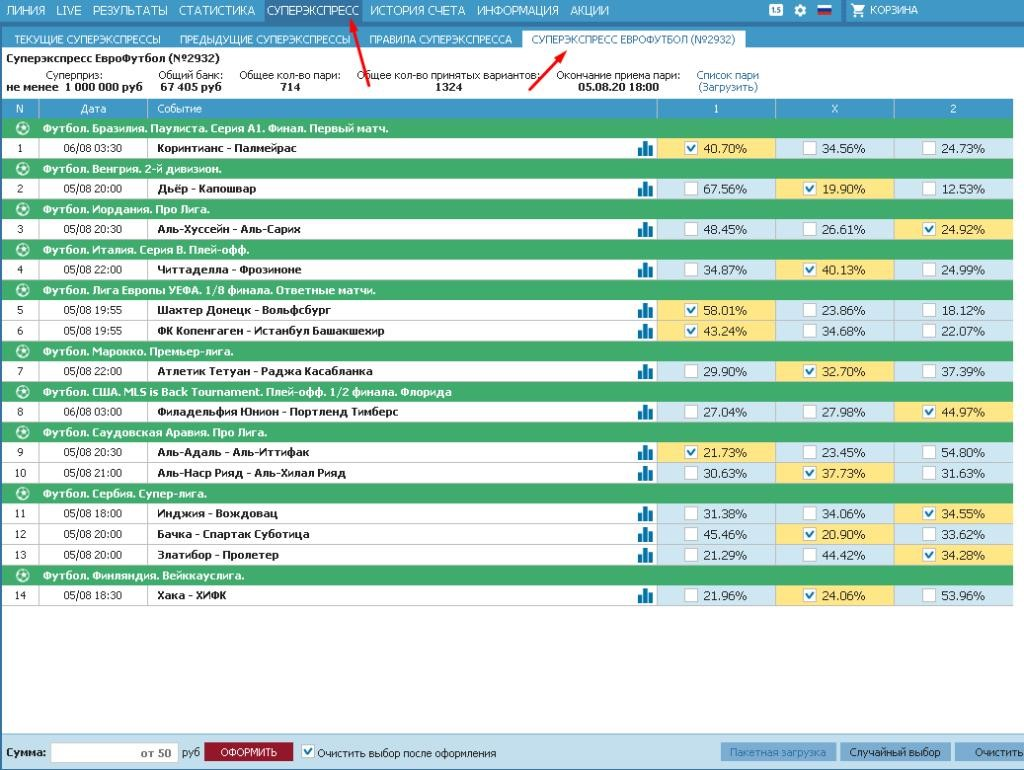Toggle Очистить выбор после оформления checkbox

(x=308, y=752)
